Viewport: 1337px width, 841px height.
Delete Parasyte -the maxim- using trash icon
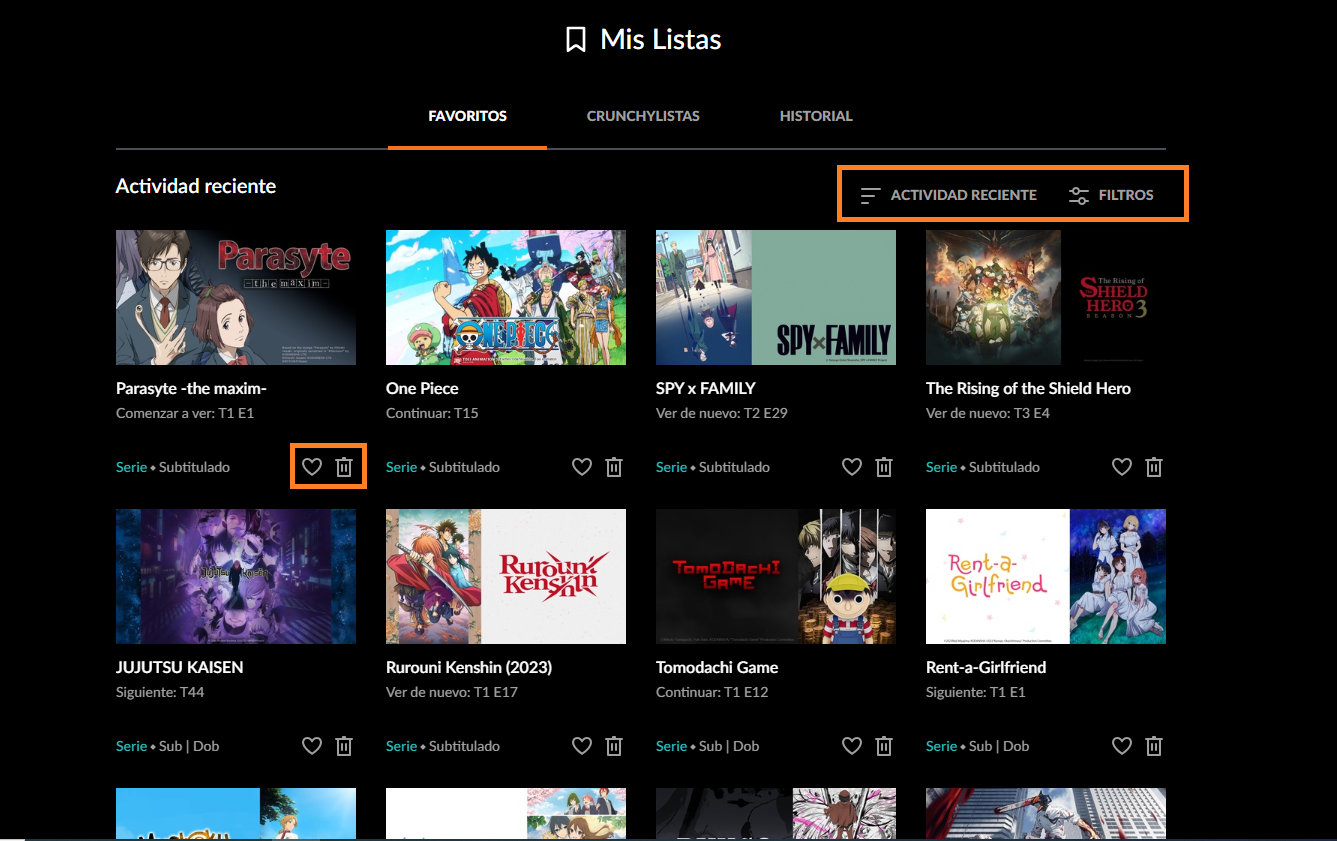344,467
